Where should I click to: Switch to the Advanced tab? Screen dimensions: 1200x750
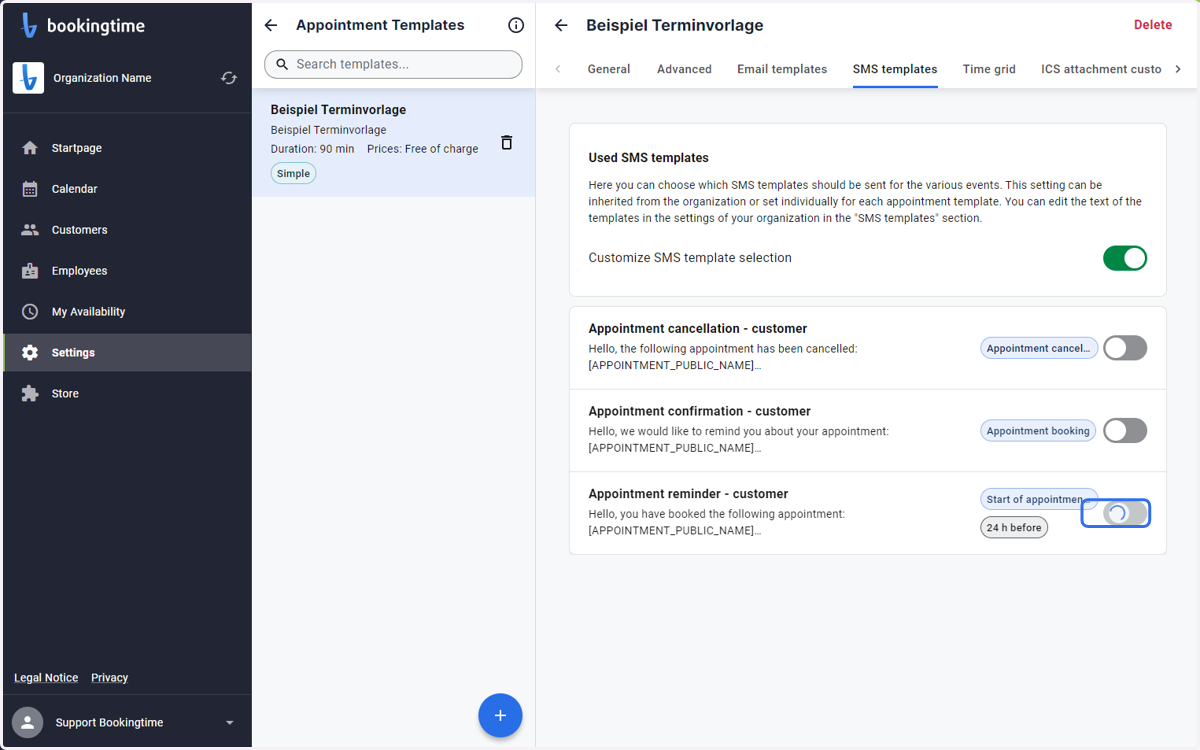click(684, 69)
